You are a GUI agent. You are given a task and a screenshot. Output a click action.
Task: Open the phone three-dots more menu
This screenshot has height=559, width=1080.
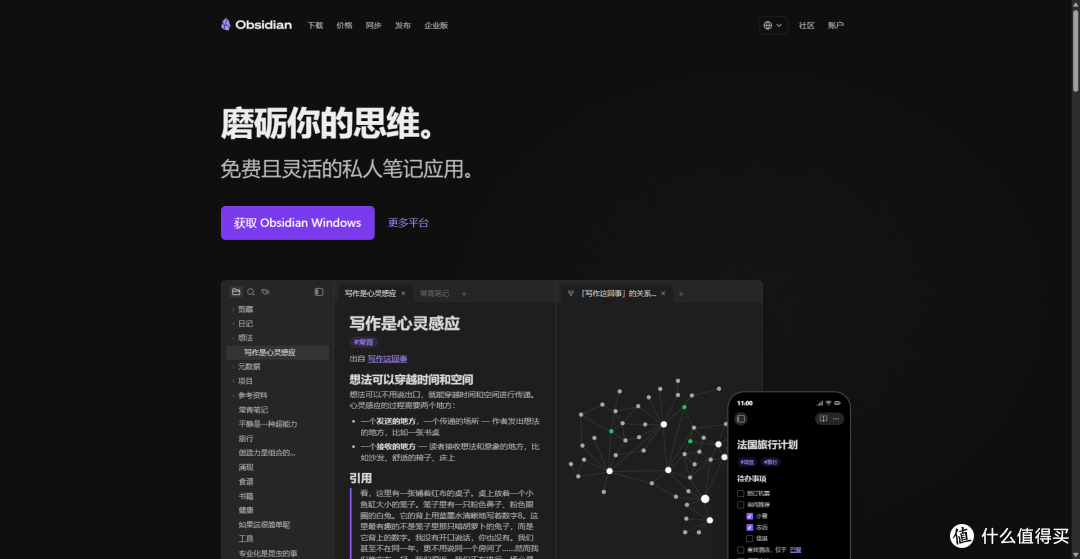836,419
